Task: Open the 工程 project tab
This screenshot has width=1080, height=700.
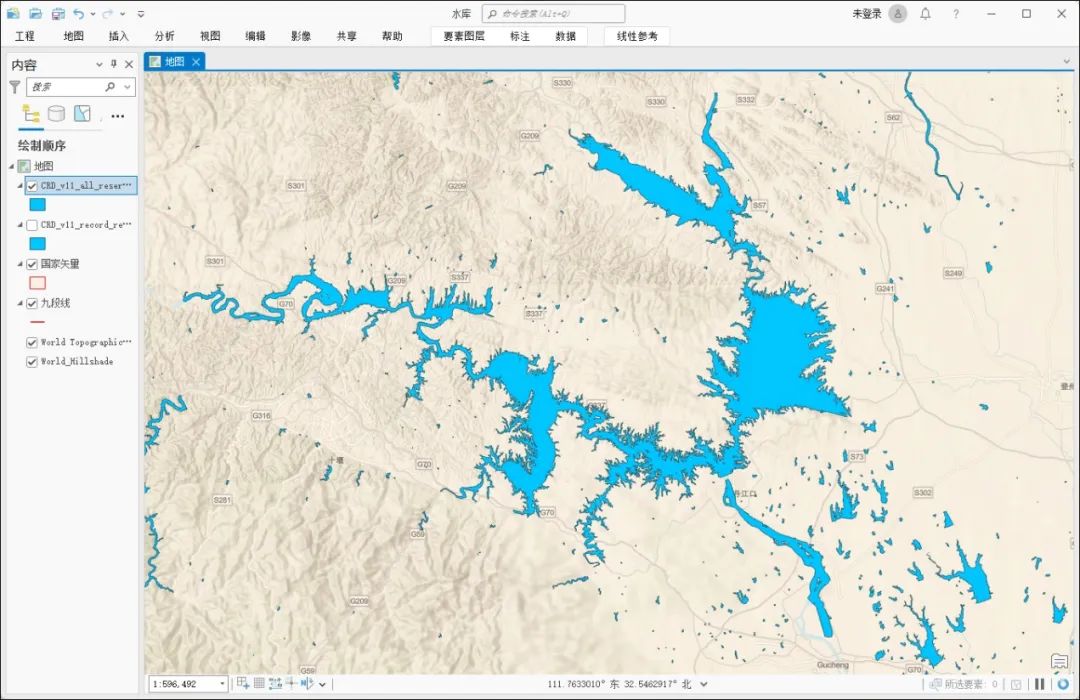Action: [x=25, y=36]
